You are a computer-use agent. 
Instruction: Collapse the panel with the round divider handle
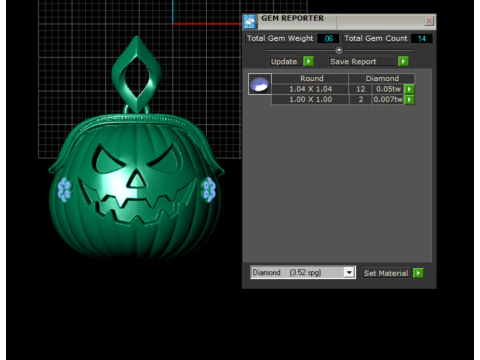[x=339, y=50]
